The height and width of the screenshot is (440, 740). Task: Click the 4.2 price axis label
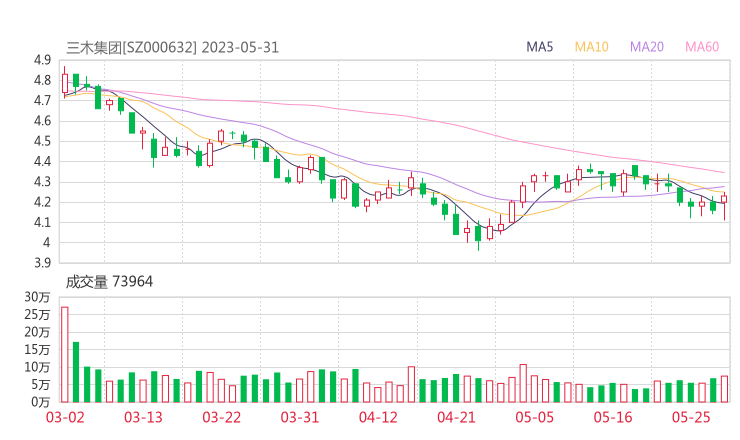point(42,202)
